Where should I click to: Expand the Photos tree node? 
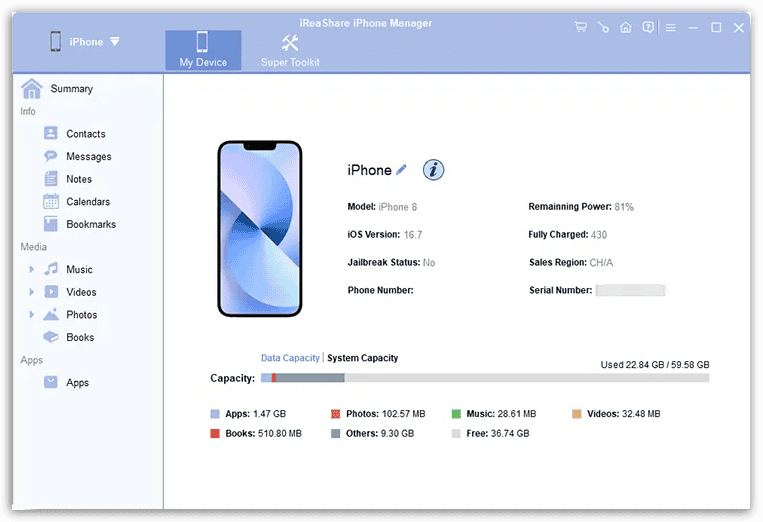(x=32, y=314)
